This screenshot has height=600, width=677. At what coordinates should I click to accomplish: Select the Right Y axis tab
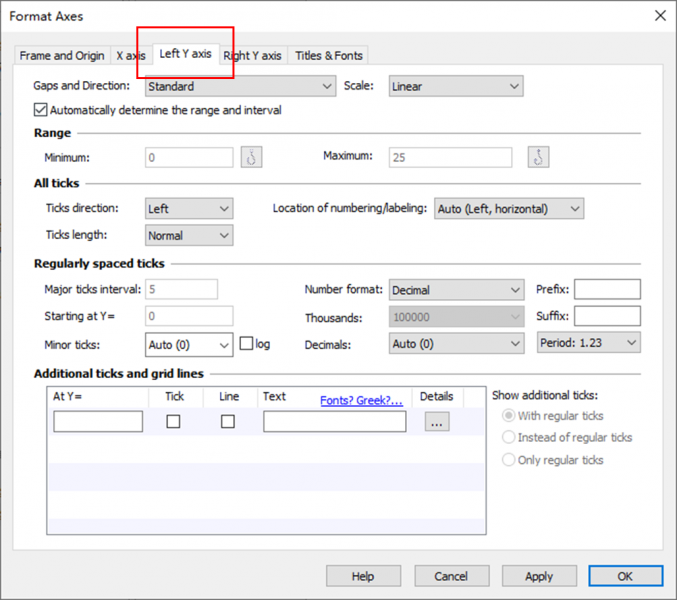(x=253, y=56)
